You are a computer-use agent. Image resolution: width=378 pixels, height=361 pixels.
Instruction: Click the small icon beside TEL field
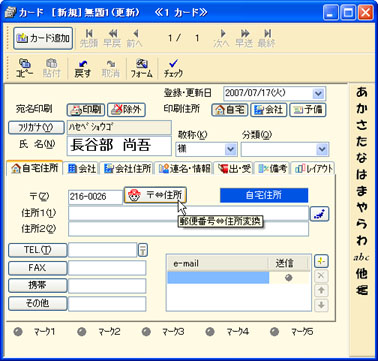[143, 250]
